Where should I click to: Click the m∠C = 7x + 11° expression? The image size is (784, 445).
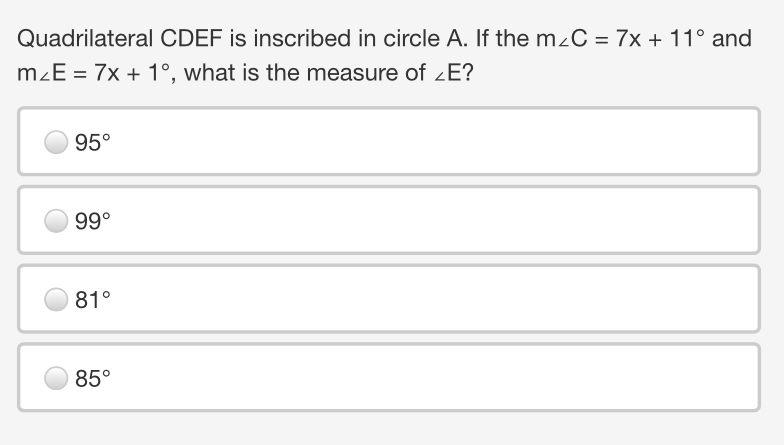(620, 38)
